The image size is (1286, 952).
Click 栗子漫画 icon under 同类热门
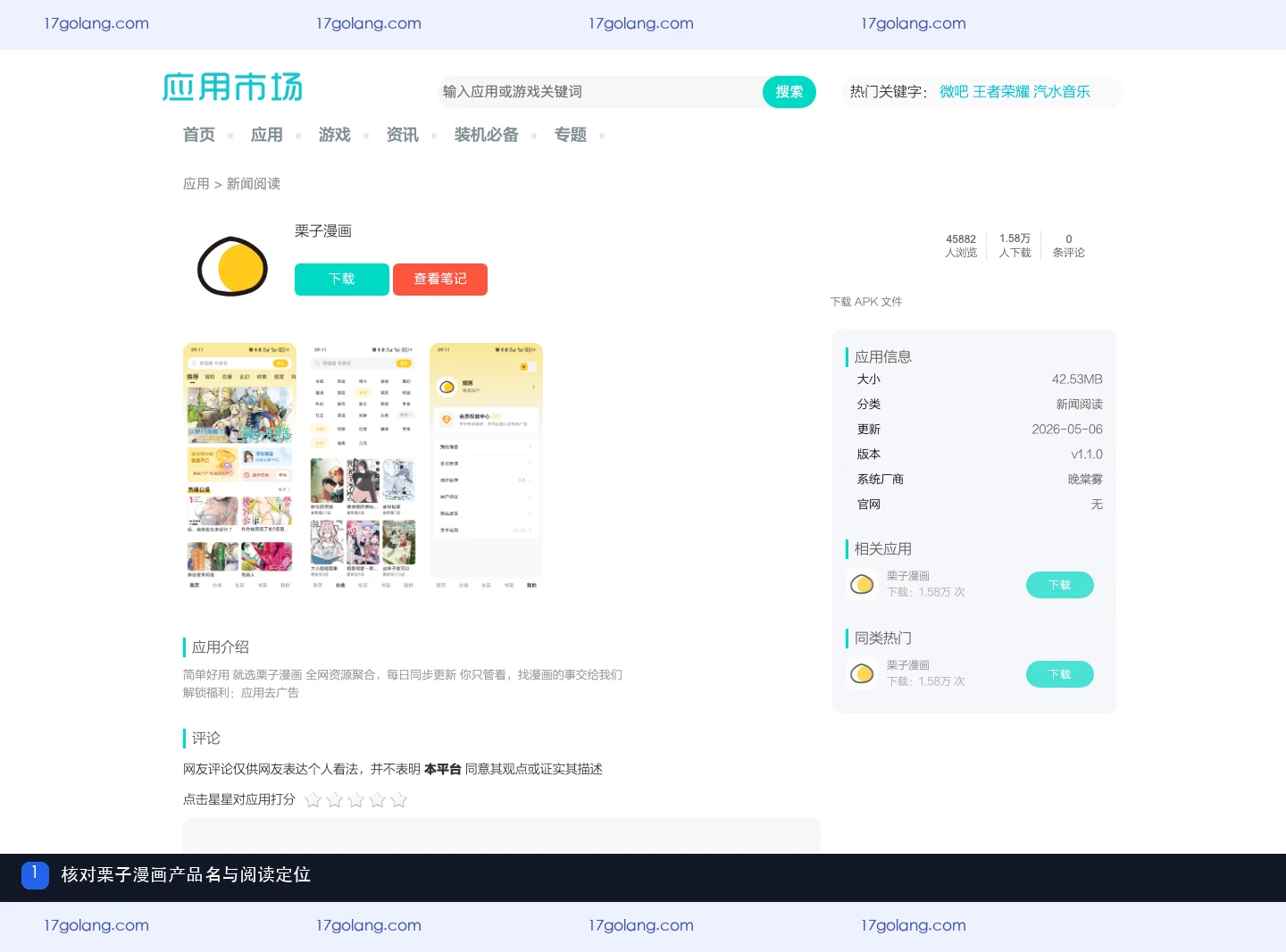862,673
